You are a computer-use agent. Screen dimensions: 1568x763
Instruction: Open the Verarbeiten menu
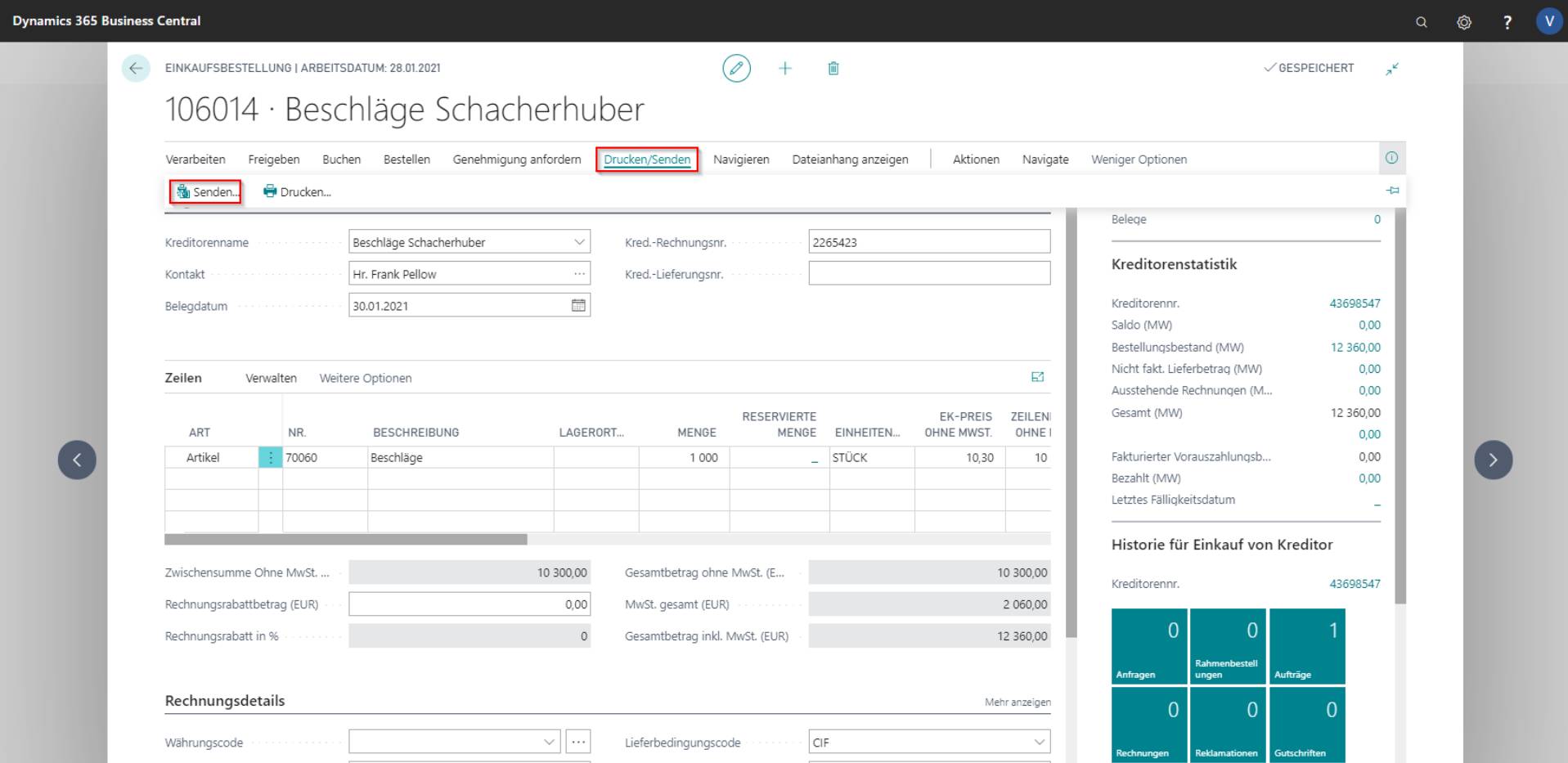click(195, 159)
